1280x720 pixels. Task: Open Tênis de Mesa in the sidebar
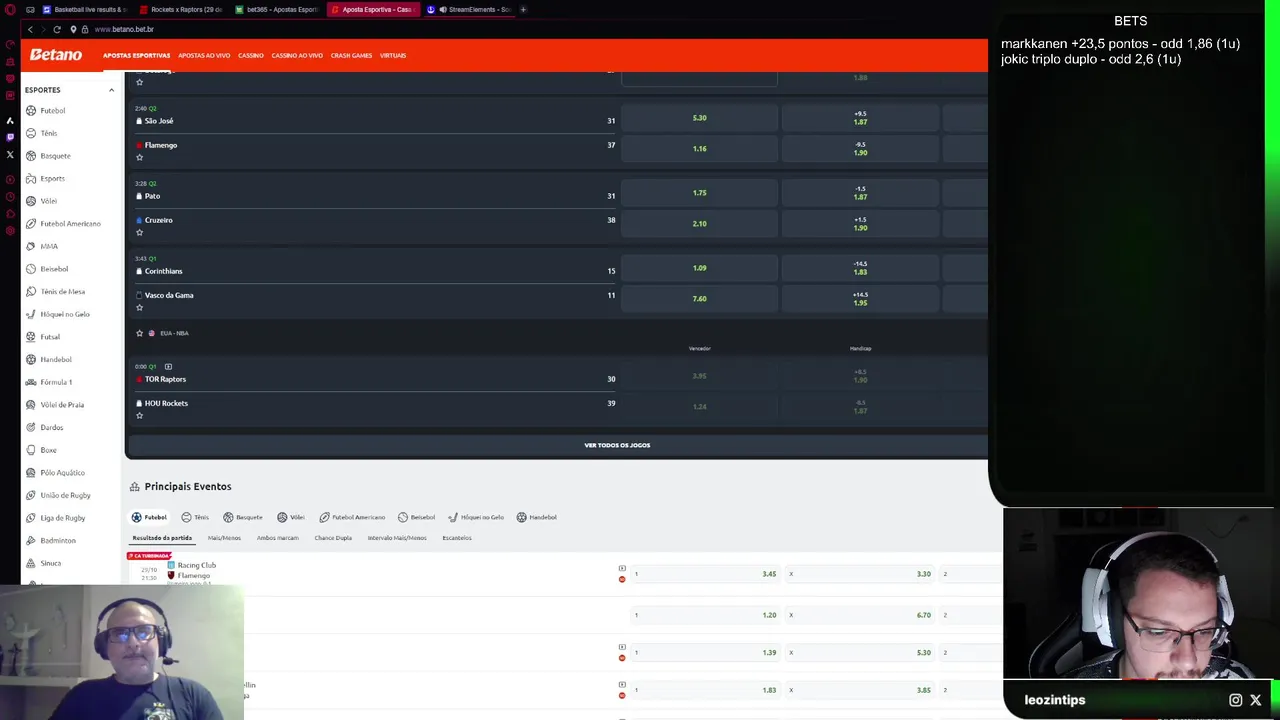click(62, 292)
